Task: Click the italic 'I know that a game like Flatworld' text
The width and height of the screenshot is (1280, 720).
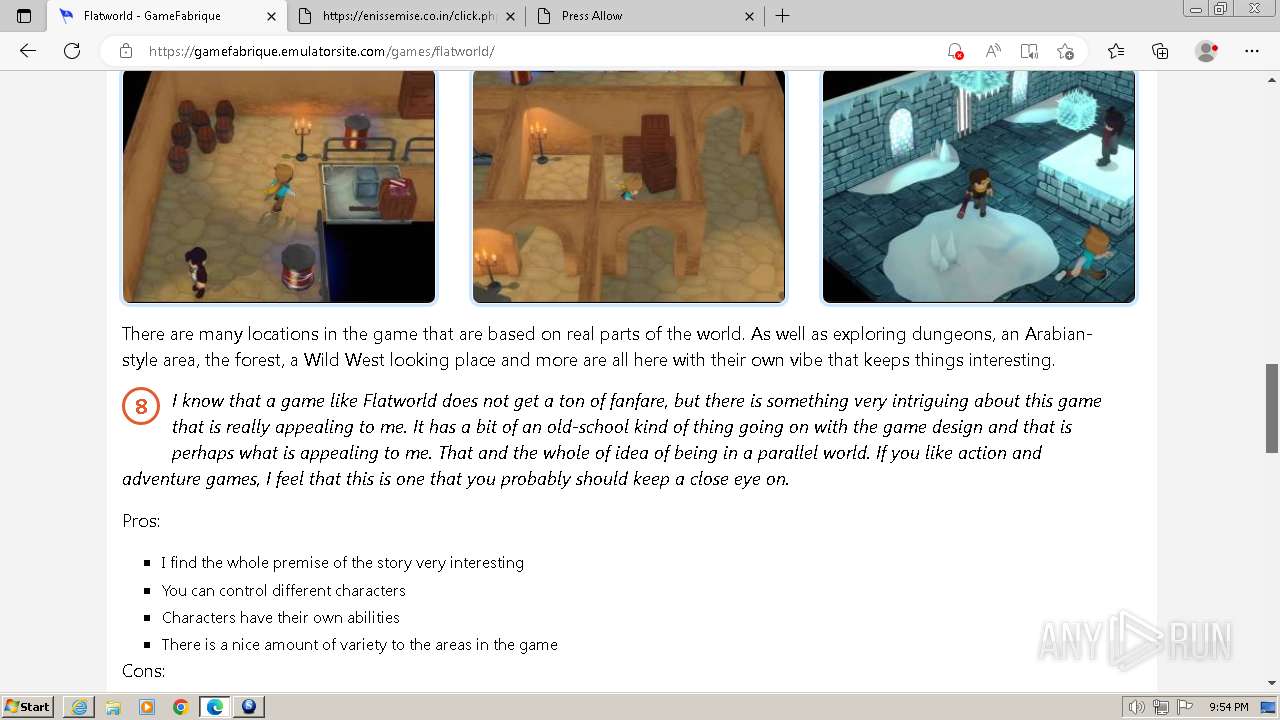Action: (612, 440)
